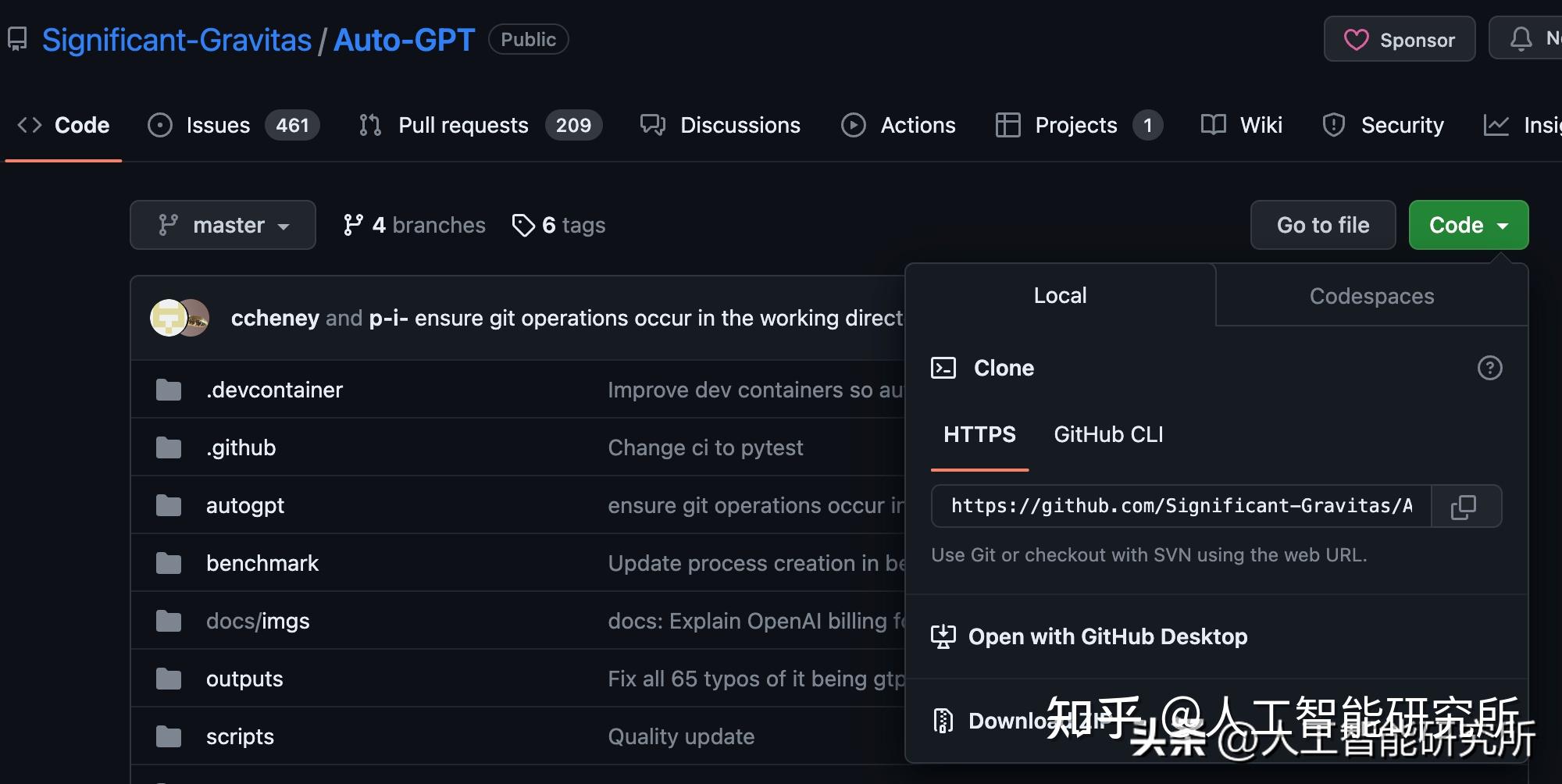Image resolution: width=1562 pixels, height=784 pixels.
Task: Select the GitHub CLI clone option
Action: point(1108,434)
